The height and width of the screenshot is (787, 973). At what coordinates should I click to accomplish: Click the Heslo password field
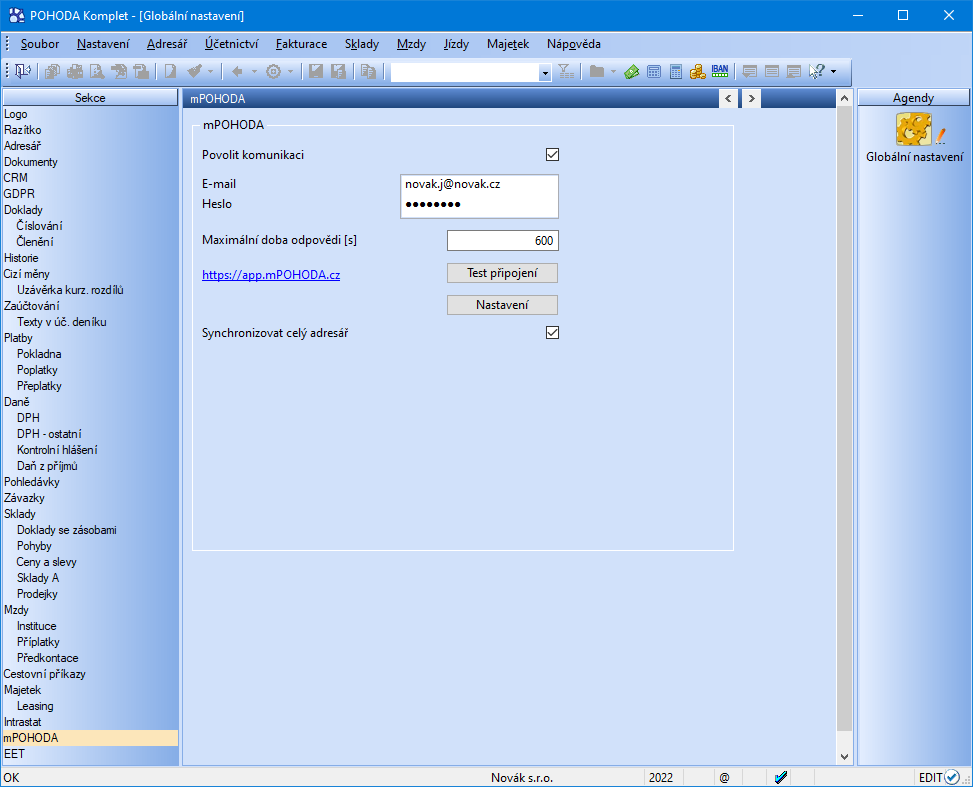pyautogui.click(x=479, y=204)
